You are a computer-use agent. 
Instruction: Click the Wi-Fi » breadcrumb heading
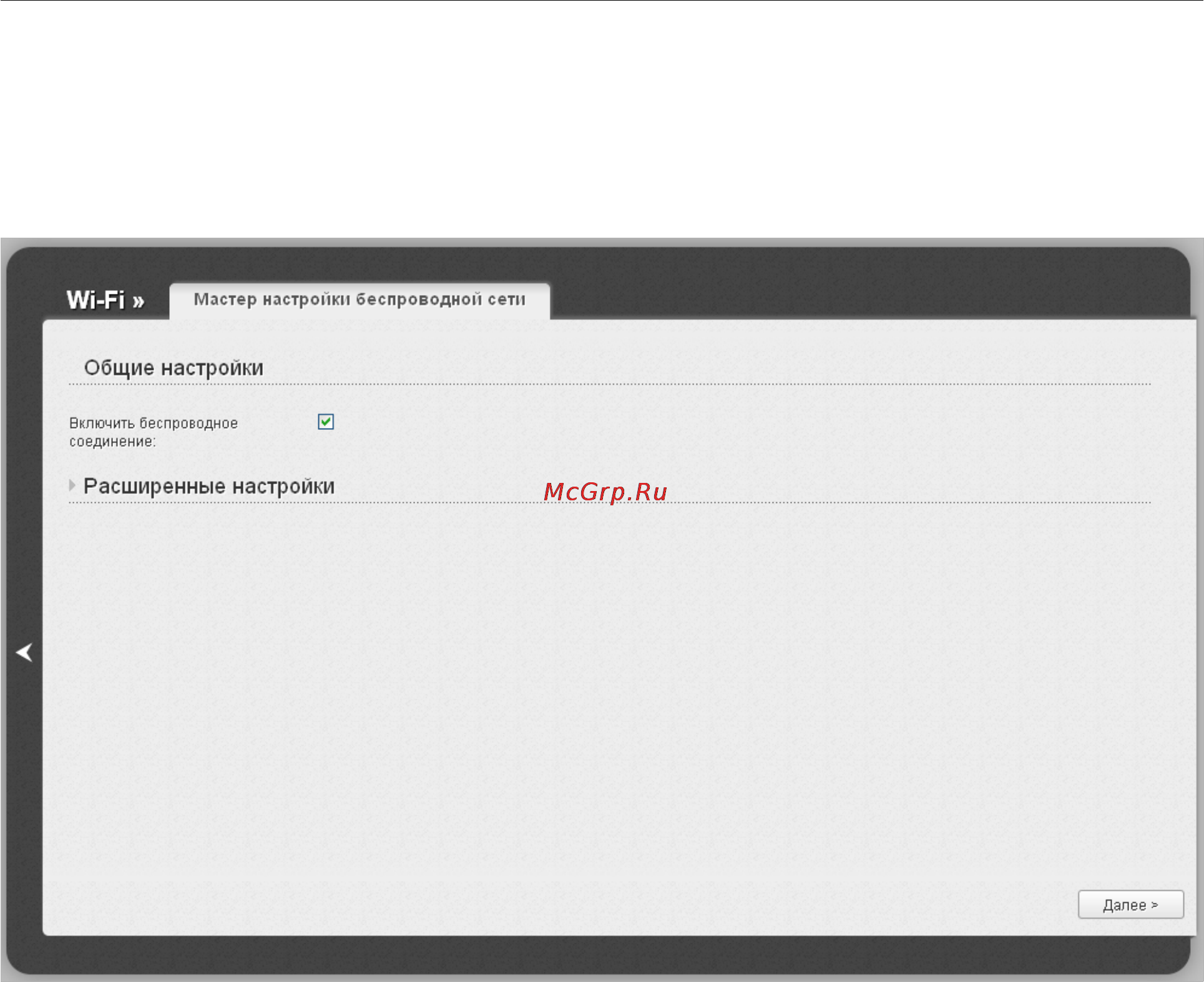pos(105,300)
